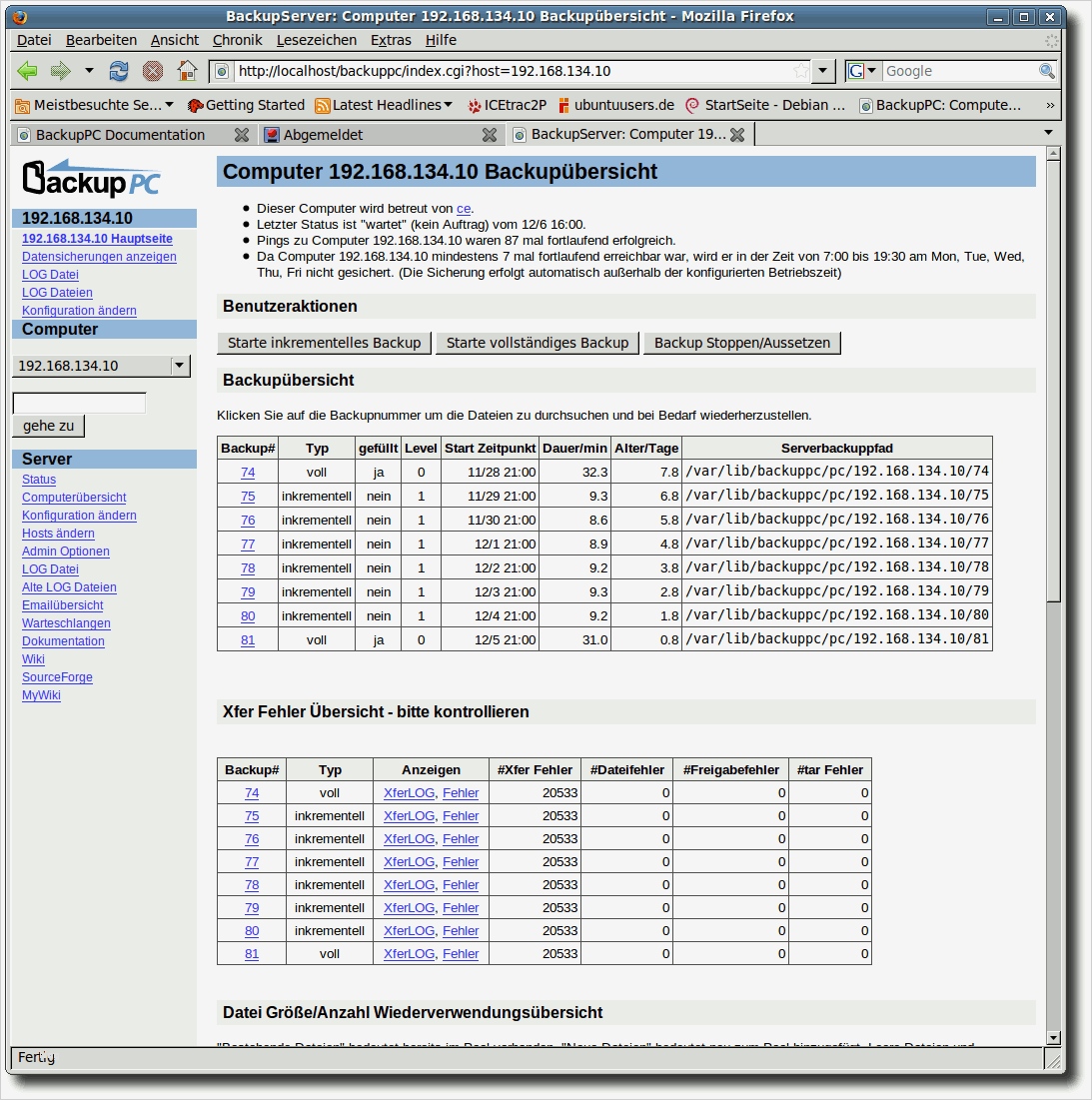Screen dimensions: 1092x1100
Task: Open the Hilfe menu
Action: tap(441, 40)
